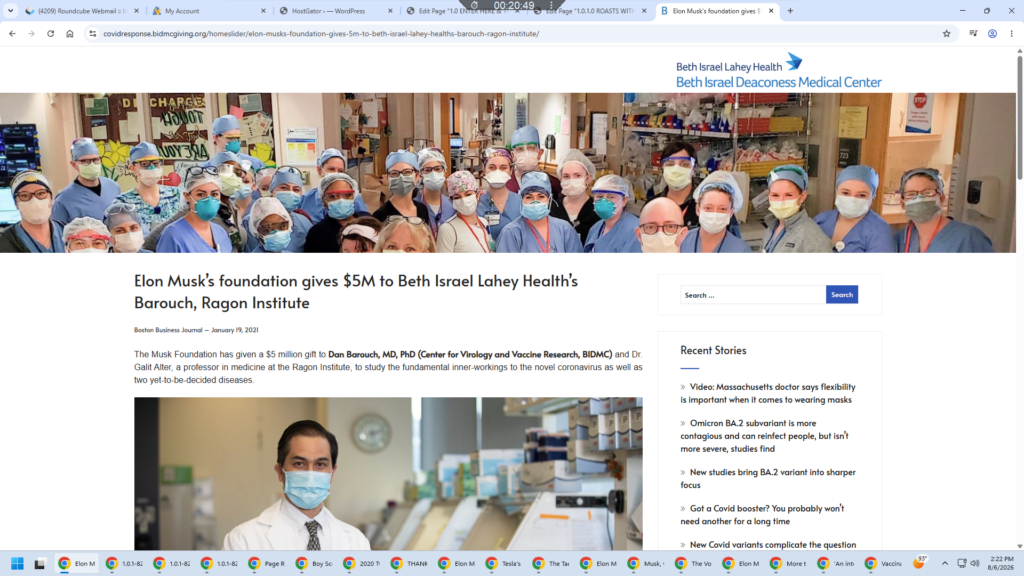The height and width of the screenshot is (576, 1024).
Task: Click the browser forward arrow
Action: [31, 33]
